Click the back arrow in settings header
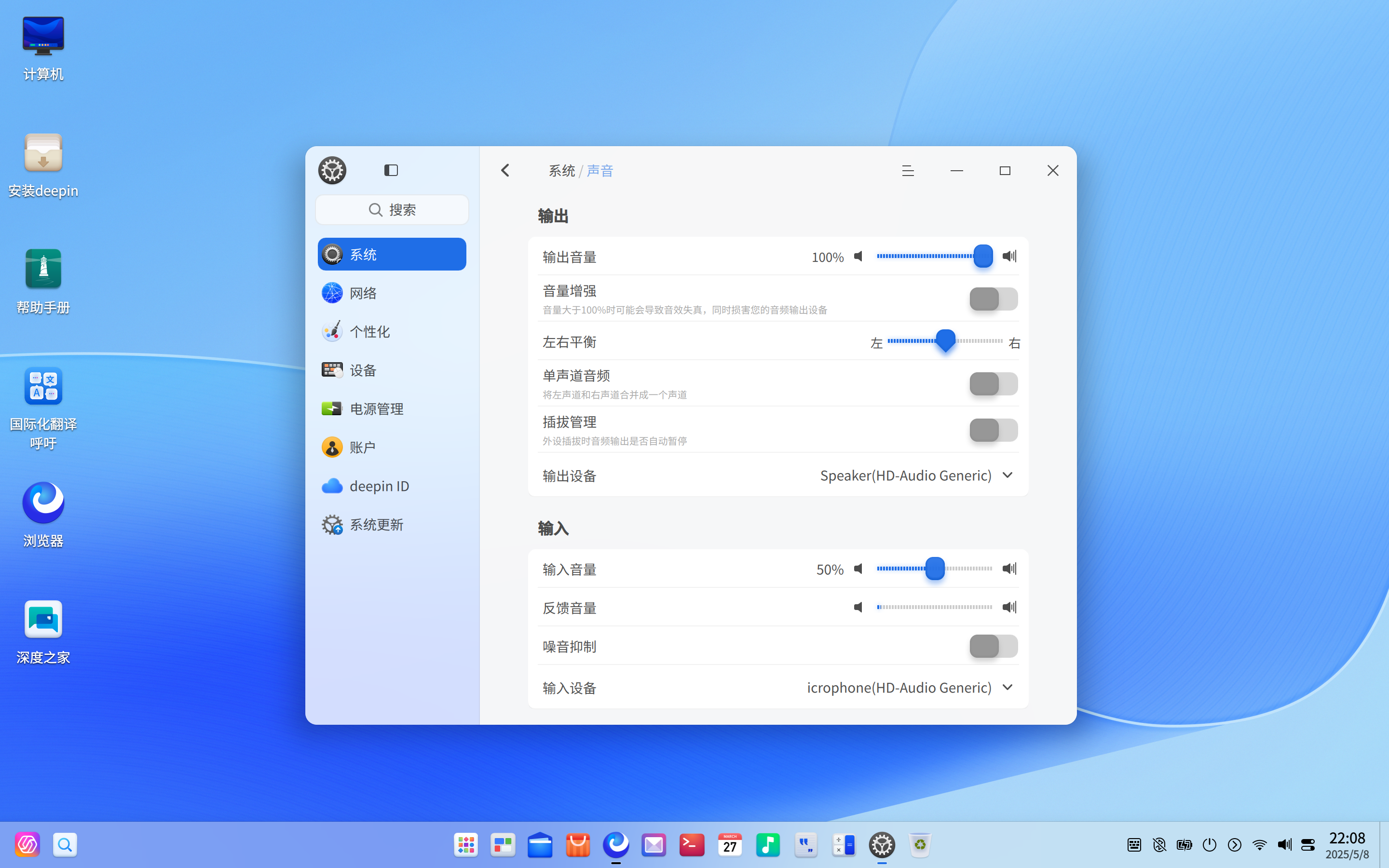1389x868 pixels. [x=505, y=171]
